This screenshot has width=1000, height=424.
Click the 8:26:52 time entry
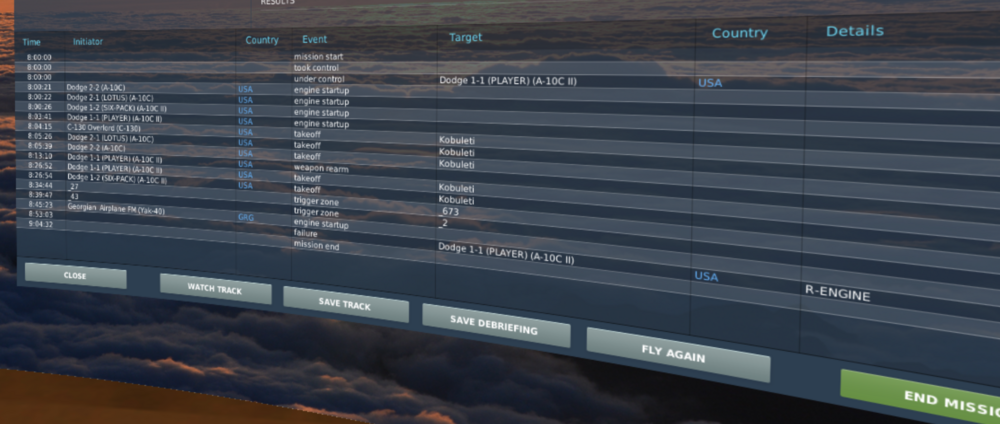point(40,165)
